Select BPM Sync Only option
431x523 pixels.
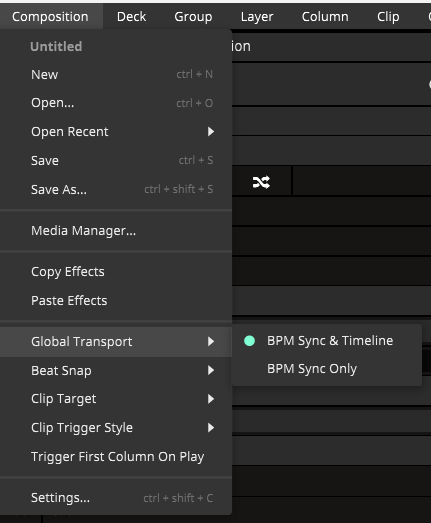coord(327,369)
